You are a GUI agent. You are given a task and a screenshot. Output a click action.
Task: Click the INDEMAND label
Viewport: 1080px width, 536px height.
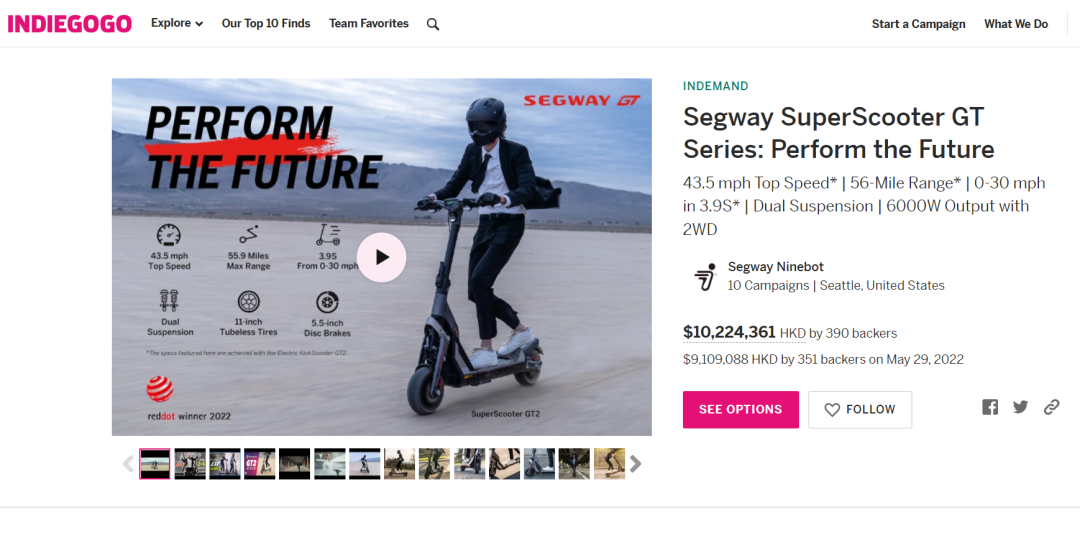tap(716, 86)
